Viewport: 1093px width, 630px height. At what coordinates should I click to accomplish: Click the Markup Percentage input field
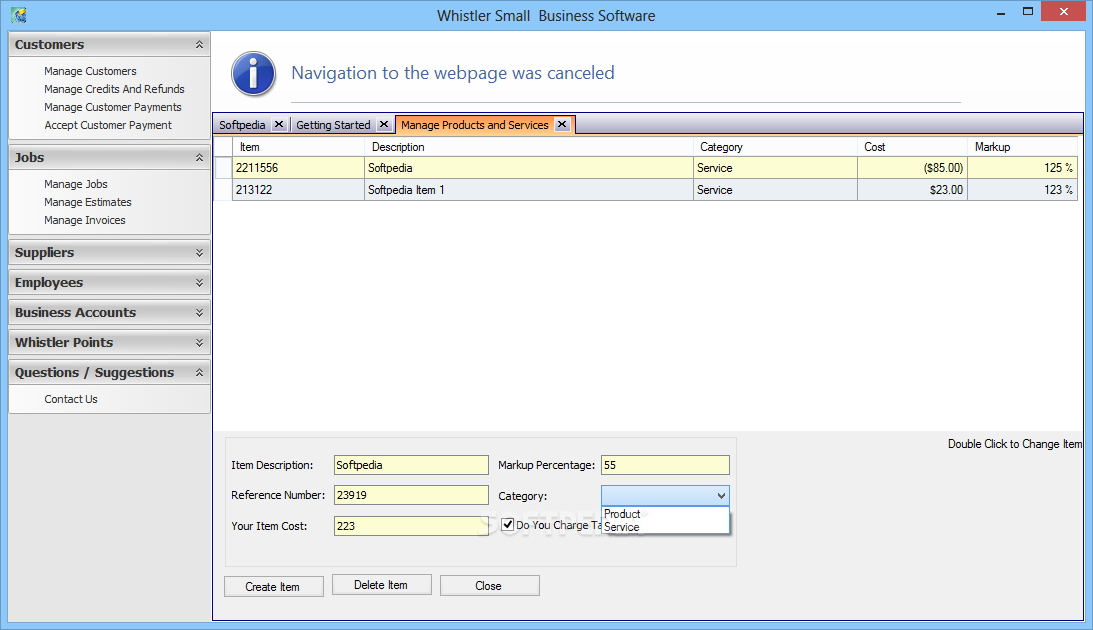point(665,465)
